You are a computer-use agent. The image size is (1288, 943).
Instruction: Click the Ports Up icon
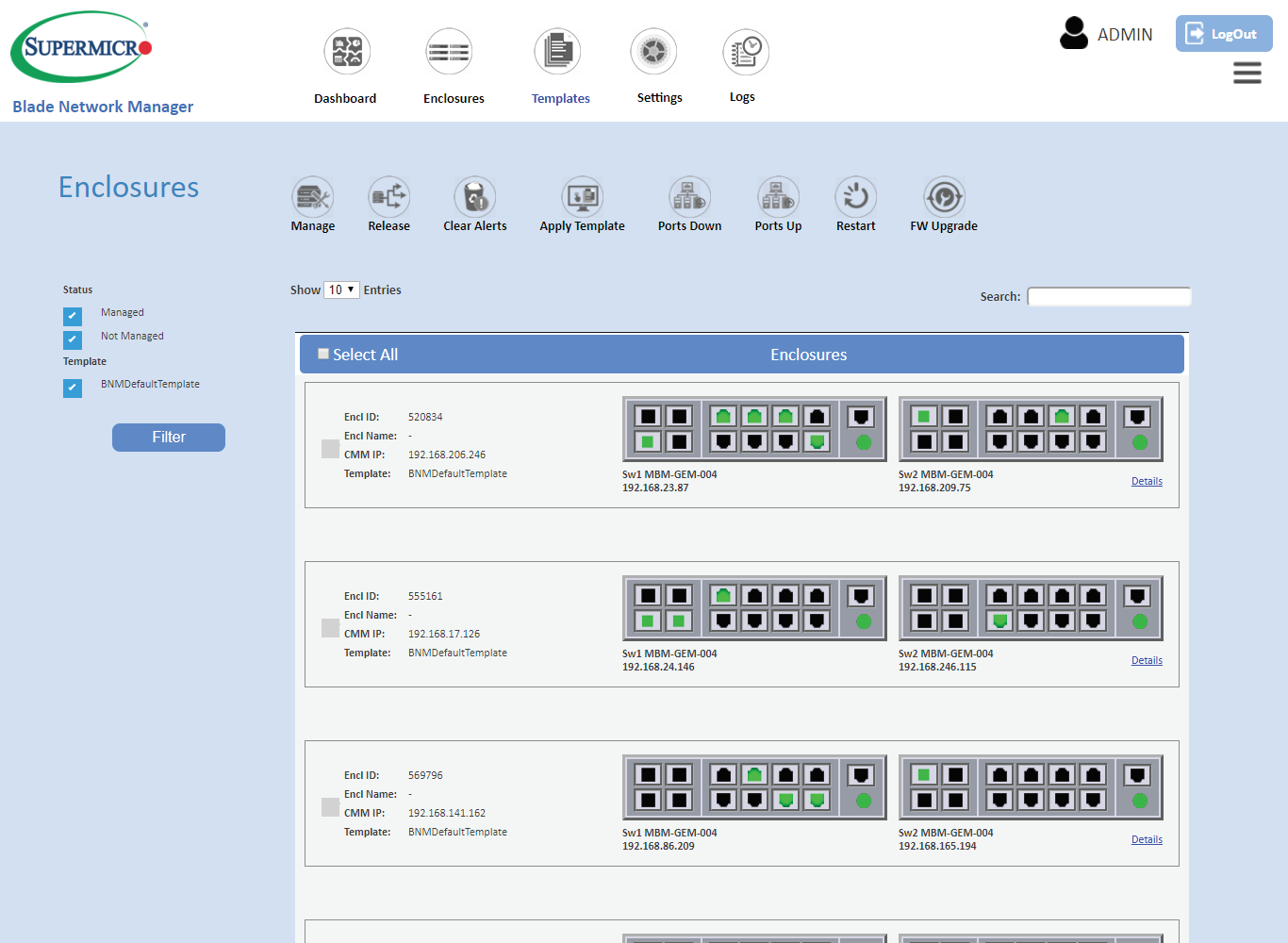[x=778, y=198]
